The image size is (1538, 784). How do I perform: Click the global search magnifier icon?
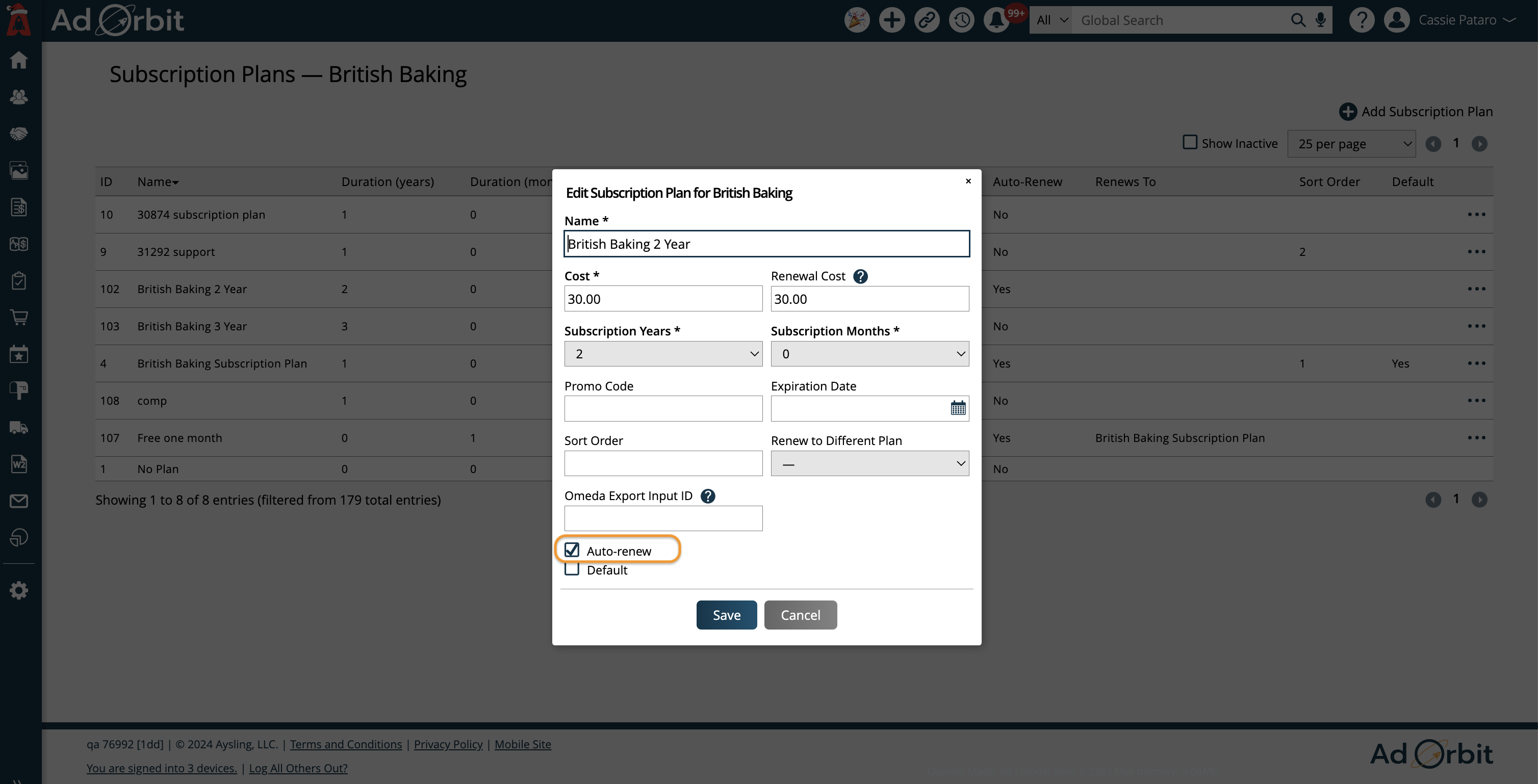point(1297,20)
